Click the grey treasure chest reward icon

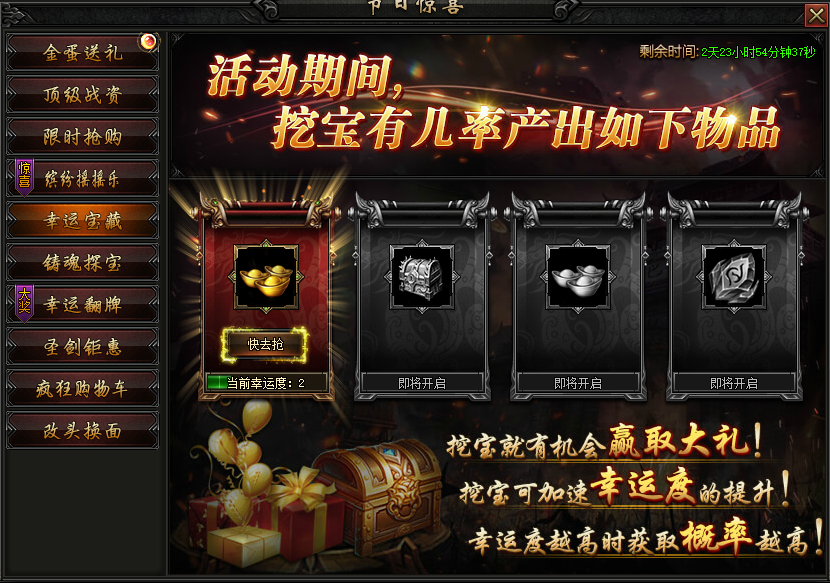click(422, 277)
